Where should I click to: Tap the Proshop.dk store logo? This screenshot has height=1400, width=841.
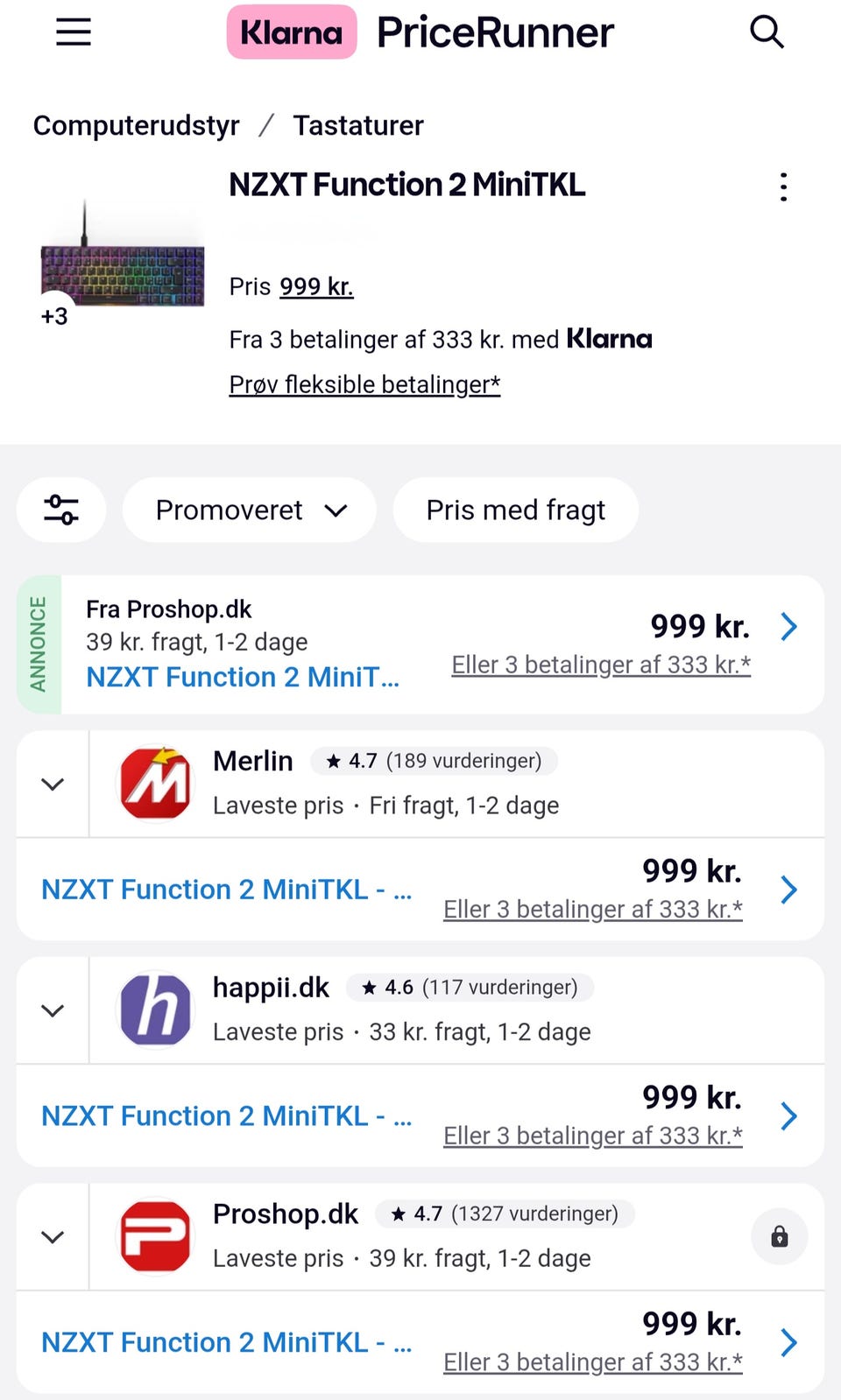155,1236
